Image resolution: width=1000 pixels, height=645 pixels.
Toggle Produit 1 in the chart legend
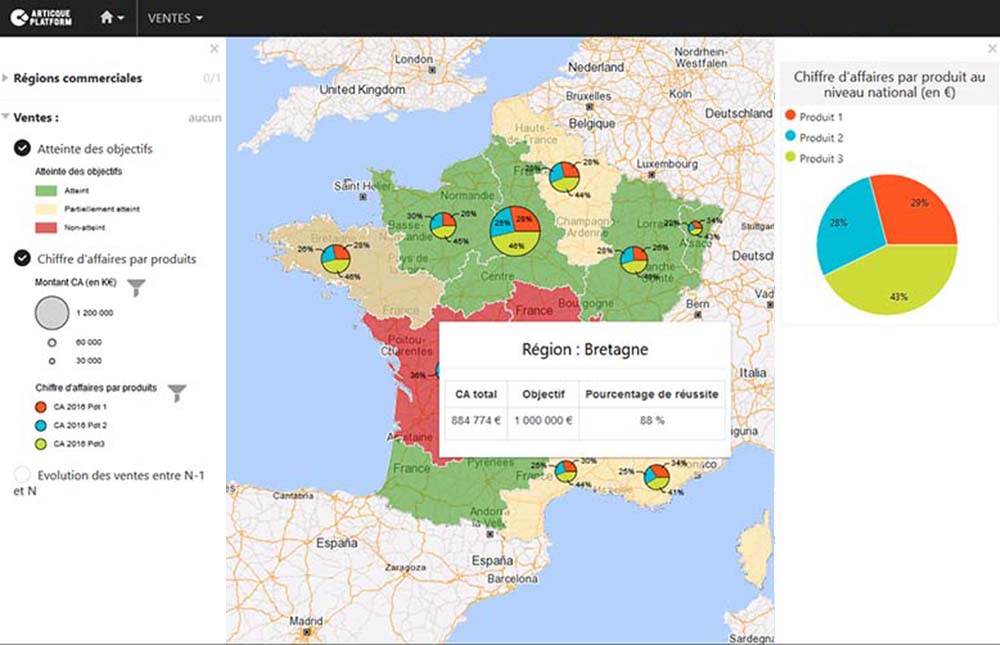click(814, 117)
